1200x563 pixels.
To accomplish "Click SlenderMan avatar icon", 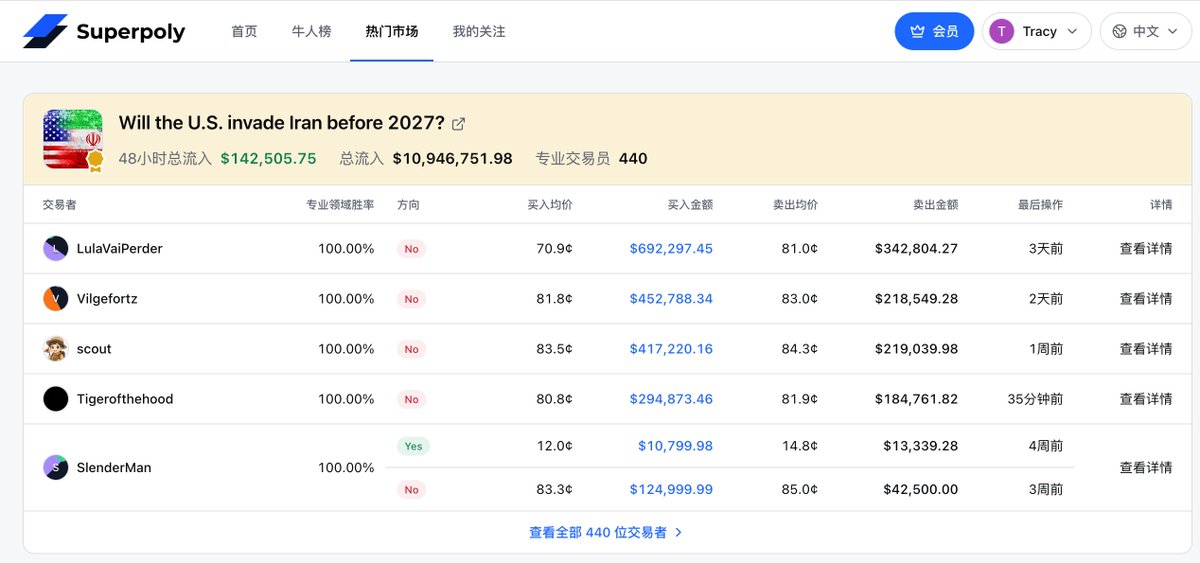I will [55, 467].
